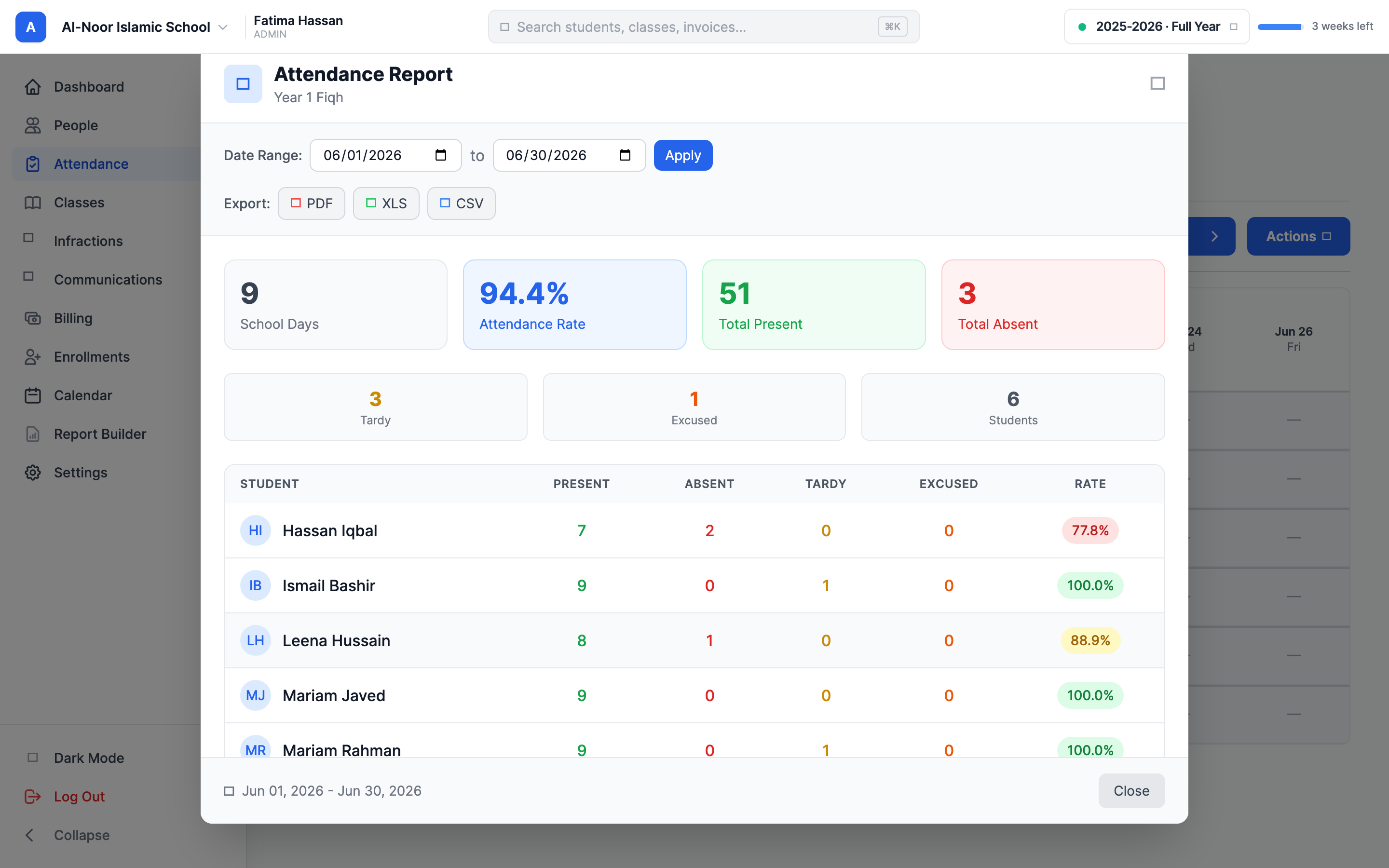Click the 9 School Days card
Viewport: 1389px width, 868px height.
point(335,305)
